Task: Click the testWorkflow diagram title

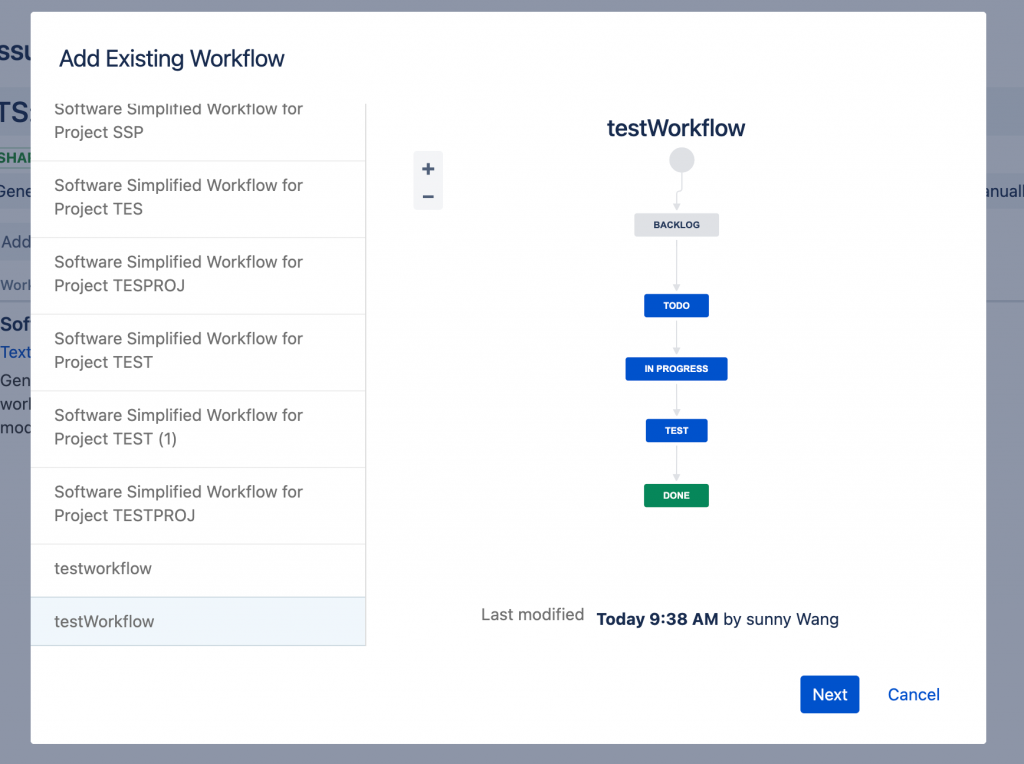Action: [x=676, y=128]
